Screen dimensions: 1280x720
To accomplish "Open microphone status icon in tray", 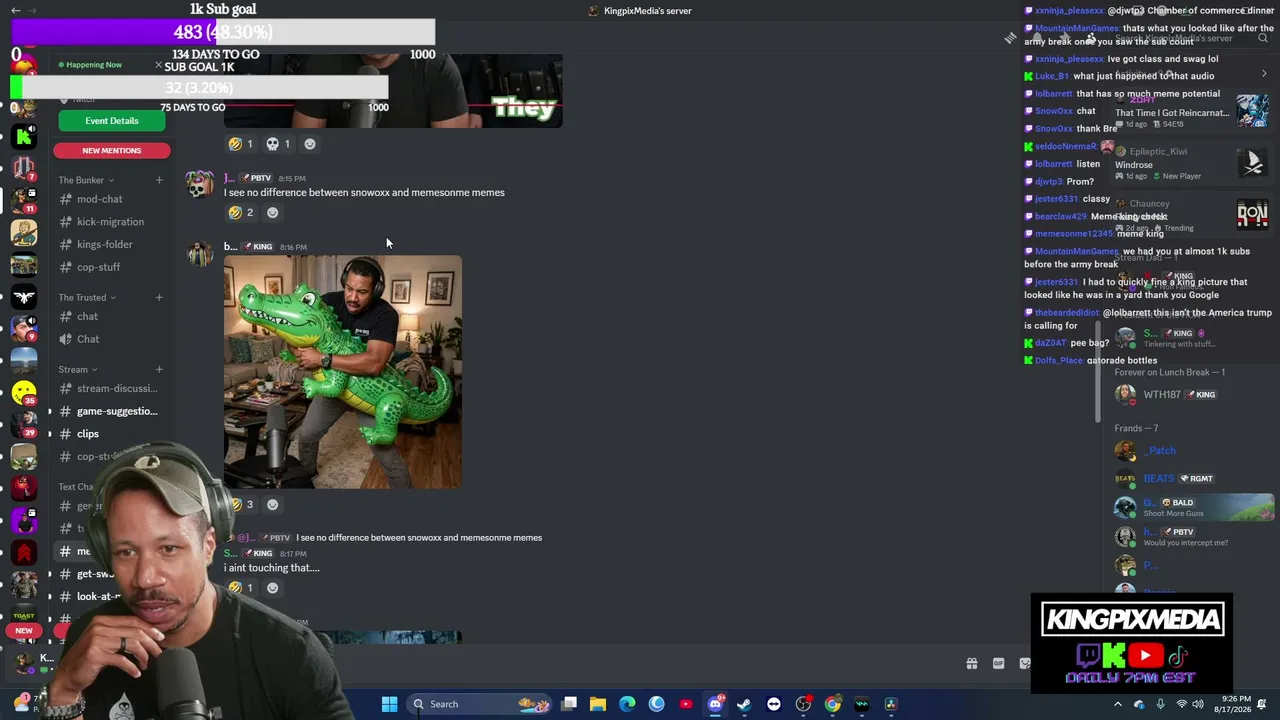I will (1160, 704).
